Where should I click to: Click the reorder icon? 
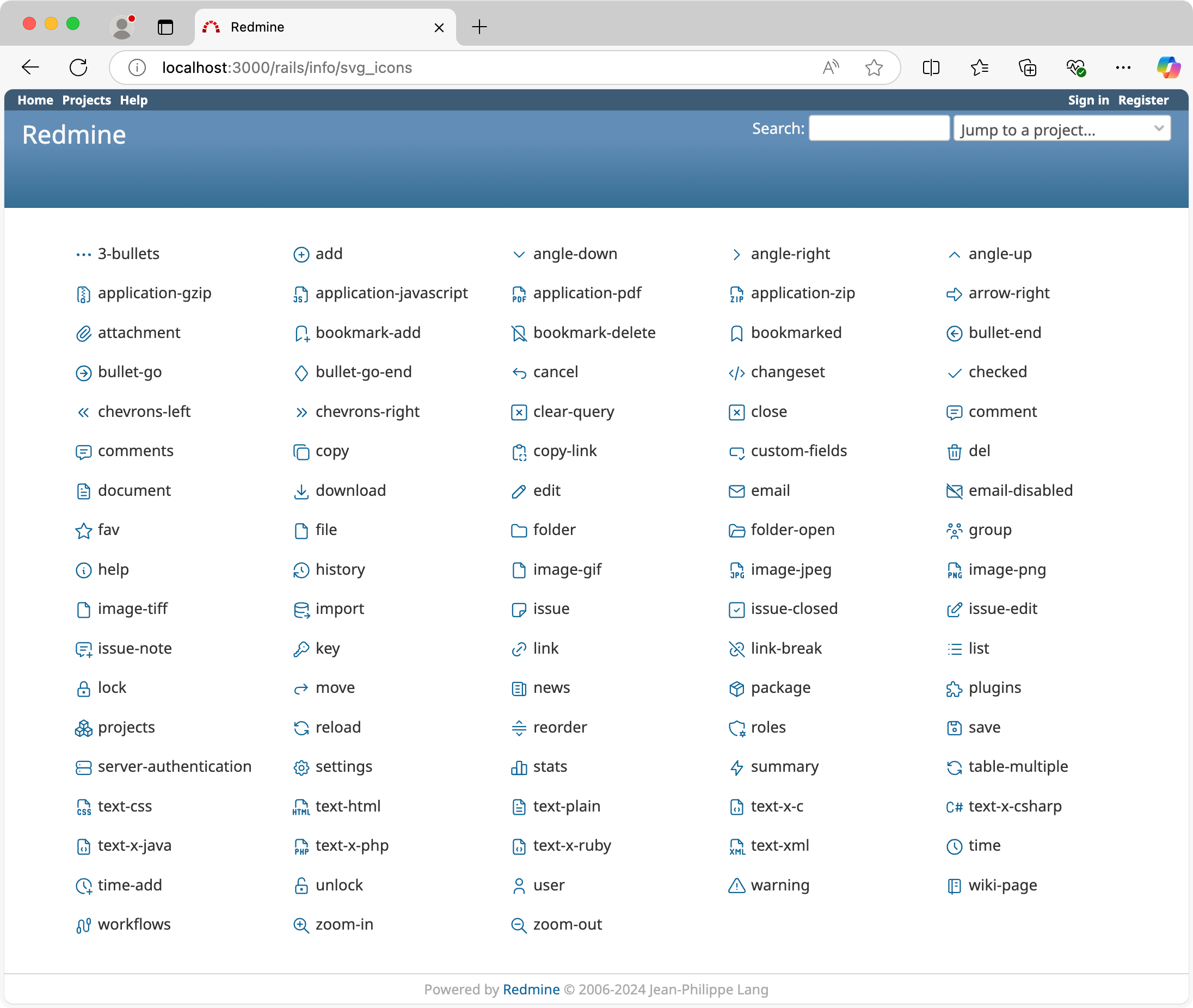[x=519, y=728]
